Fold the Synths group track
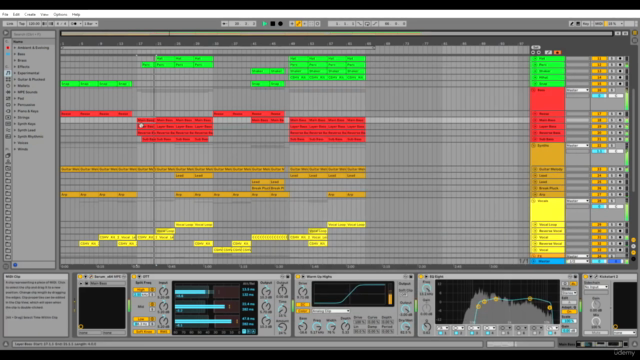This screenshot has width=640, height=360. click(534, 145)
